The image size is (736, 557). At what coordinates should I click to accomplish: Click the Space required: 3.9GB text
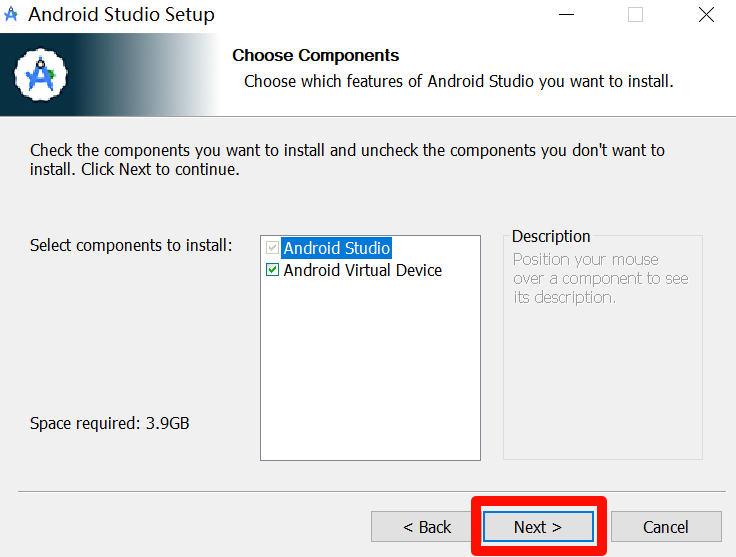[109, 423]
